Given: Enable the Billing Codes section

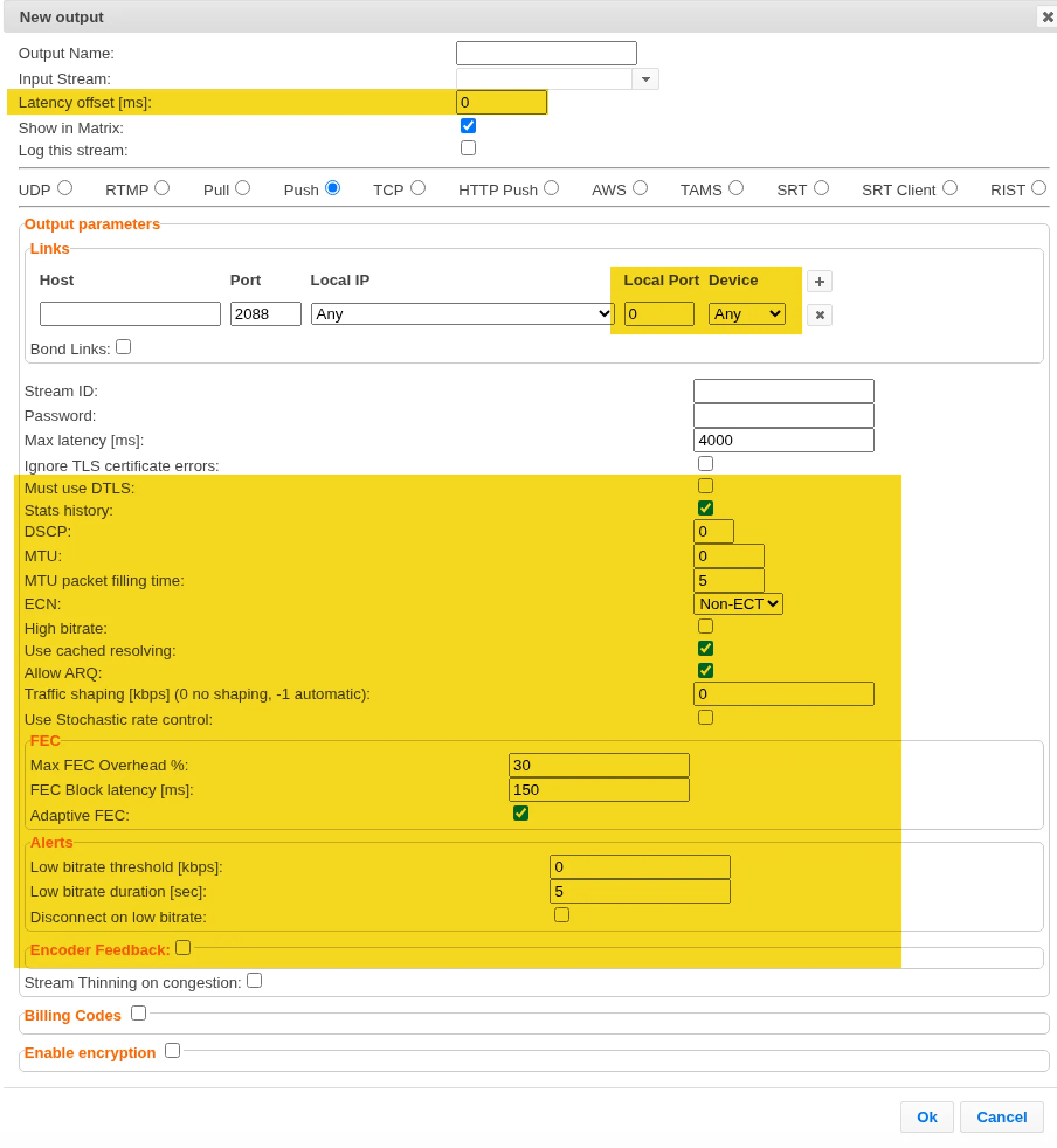Looking at the screenshot, I should [x=139, y=1013].
